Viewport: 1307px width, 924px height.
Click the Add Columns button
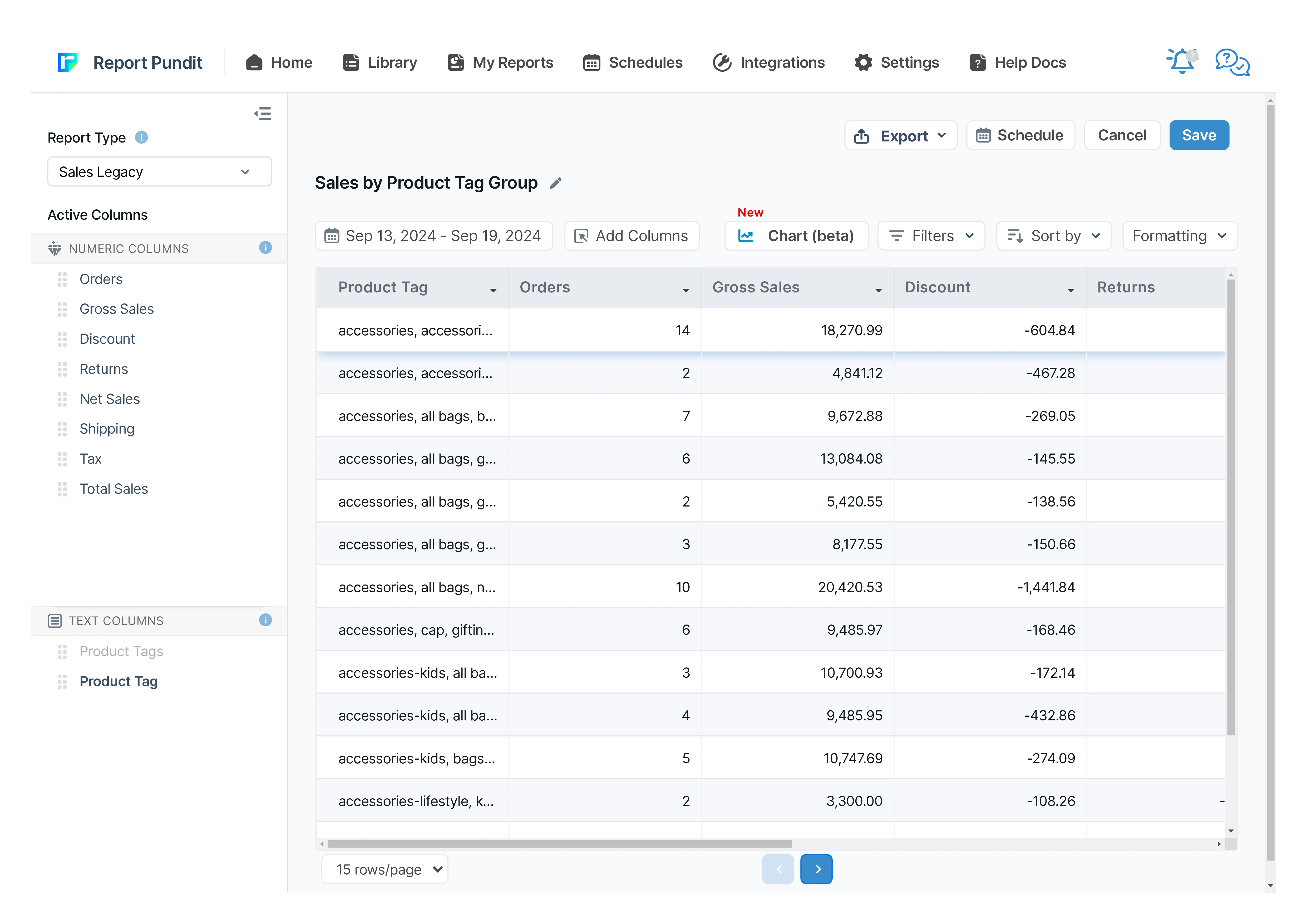pos(631,236)
